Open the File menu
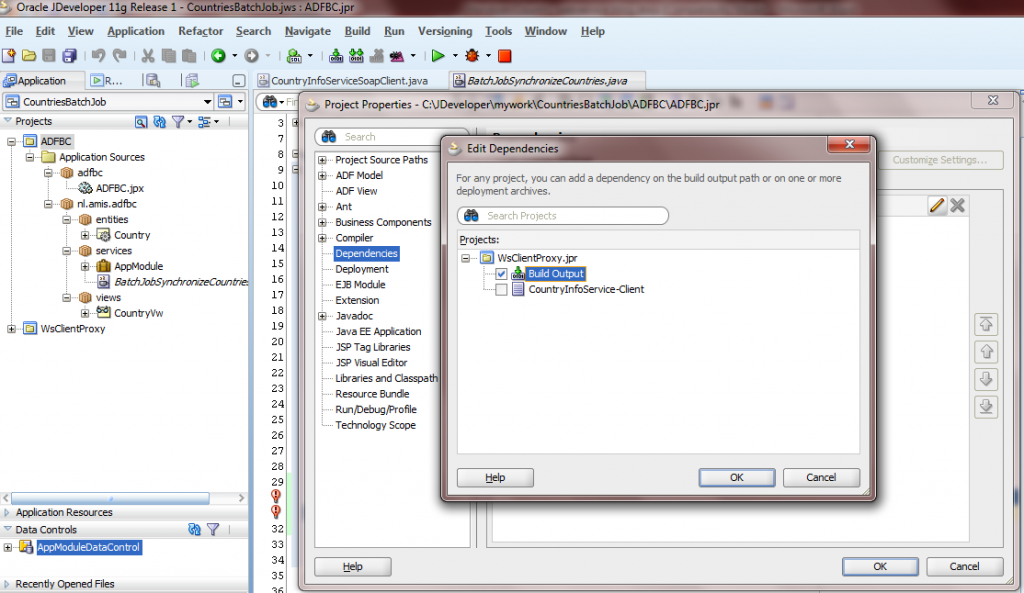The image size is (1024, 593). [14, 31]
